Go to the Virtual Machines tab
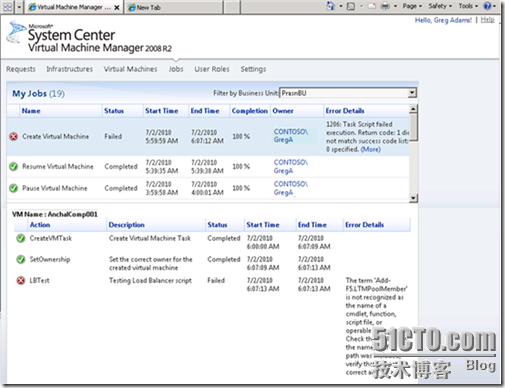The image size is (505, 388). [x=130, y=69]
